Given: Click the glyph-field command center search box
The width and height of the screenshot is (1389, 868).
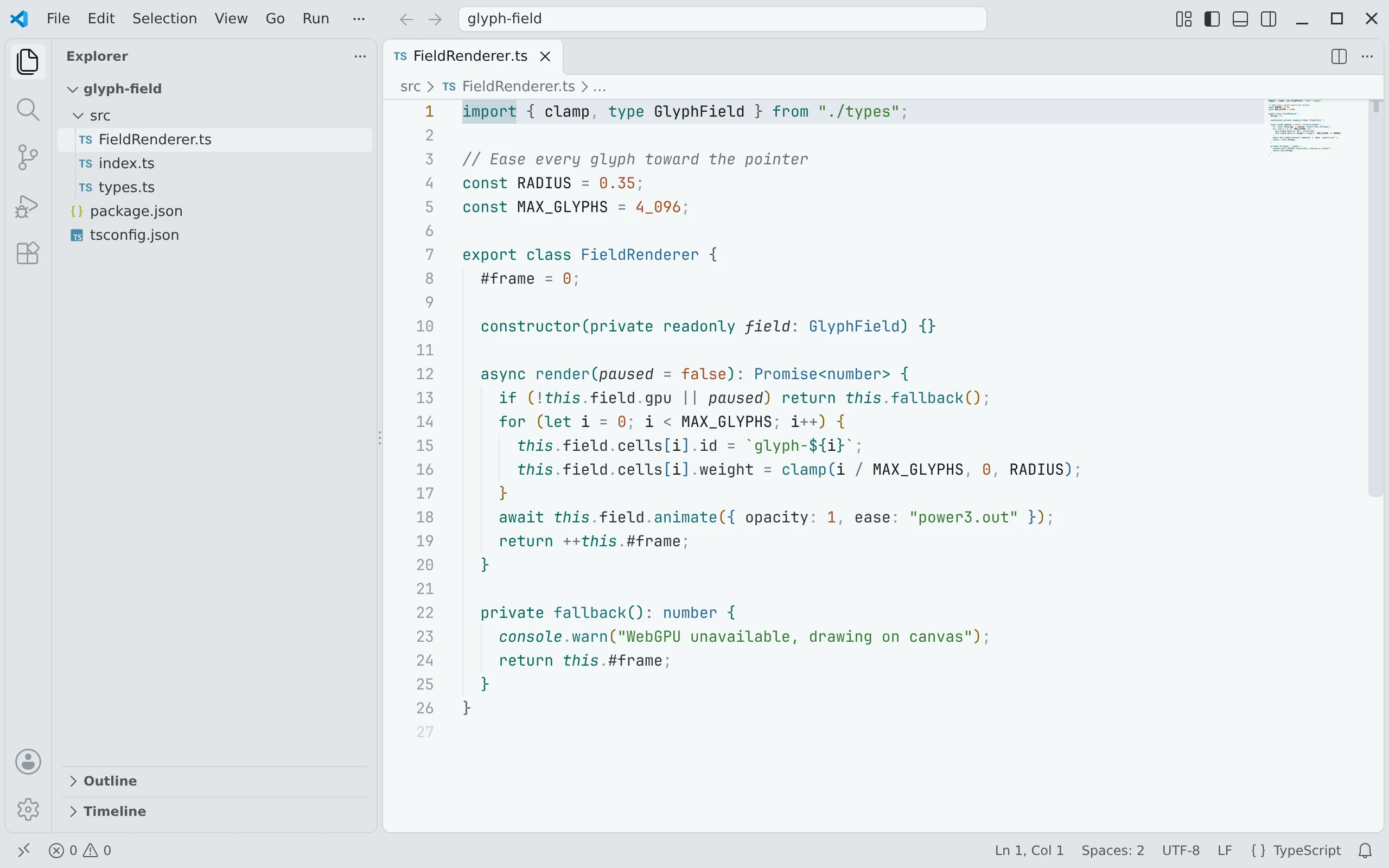Looking at the screenshot, I should tap(722, 19).
